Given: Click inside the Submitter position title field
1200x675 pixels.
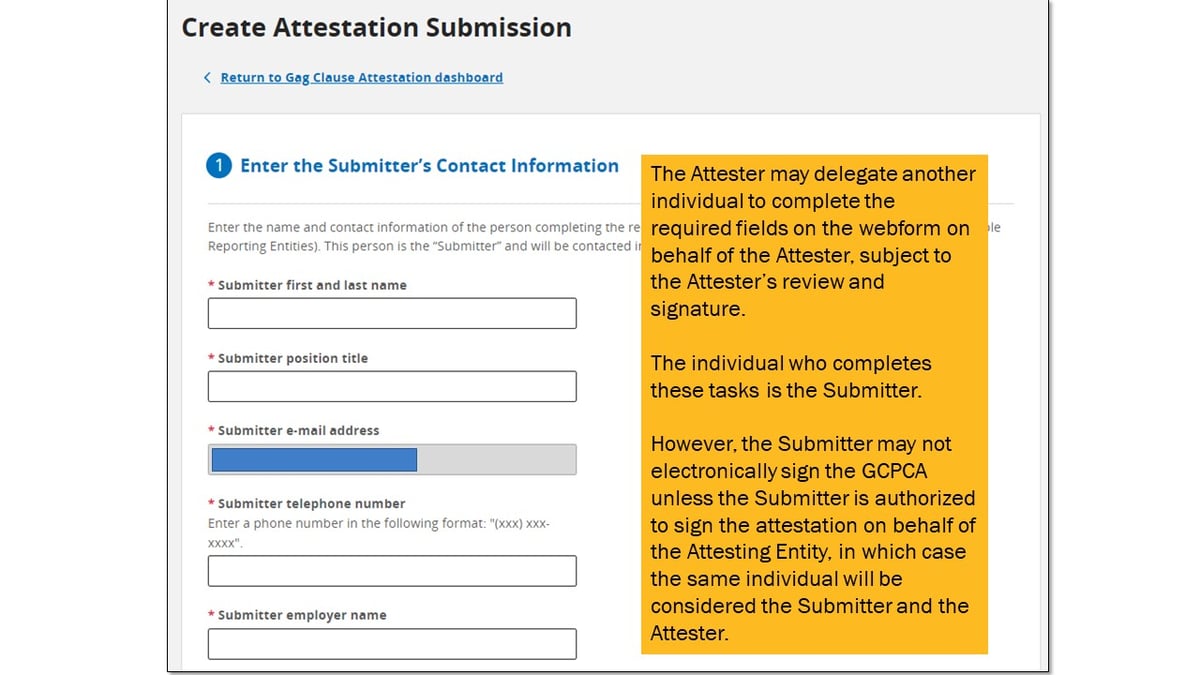Looking at the screenshot, I should coord(391,386).
